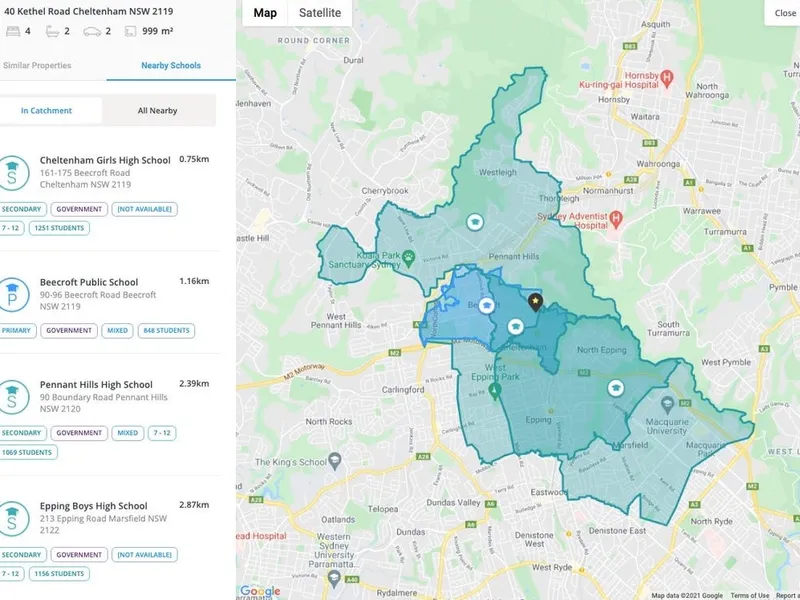Screen dimensions: 800x600
Task: Click the 1069 STUDENTS tag
Action: (x=27, y=452)
